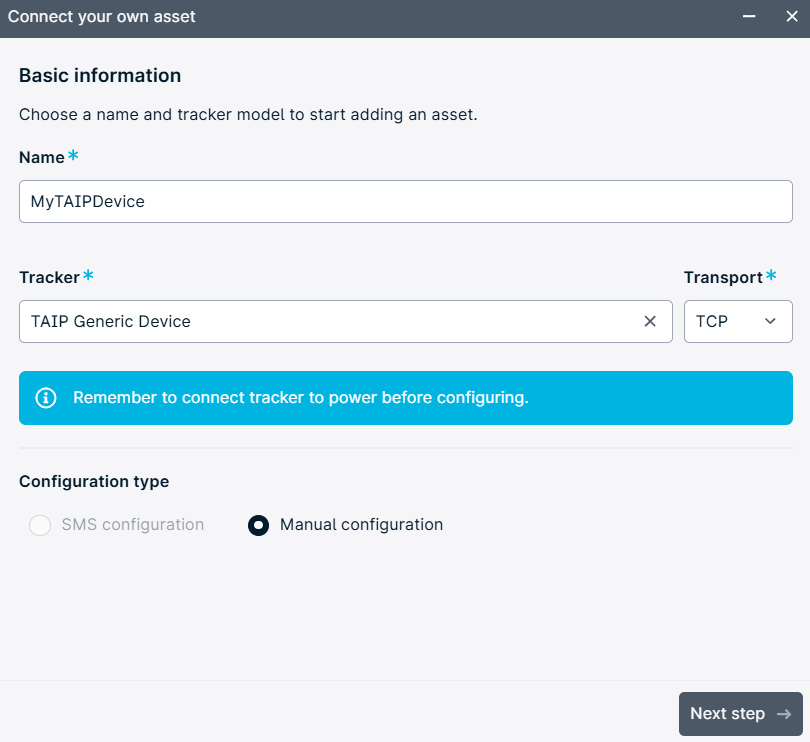The height and width of the screenshot is (742, 810).
Task: Click the arrow icon on Next step
Action: tap(784, 714)
